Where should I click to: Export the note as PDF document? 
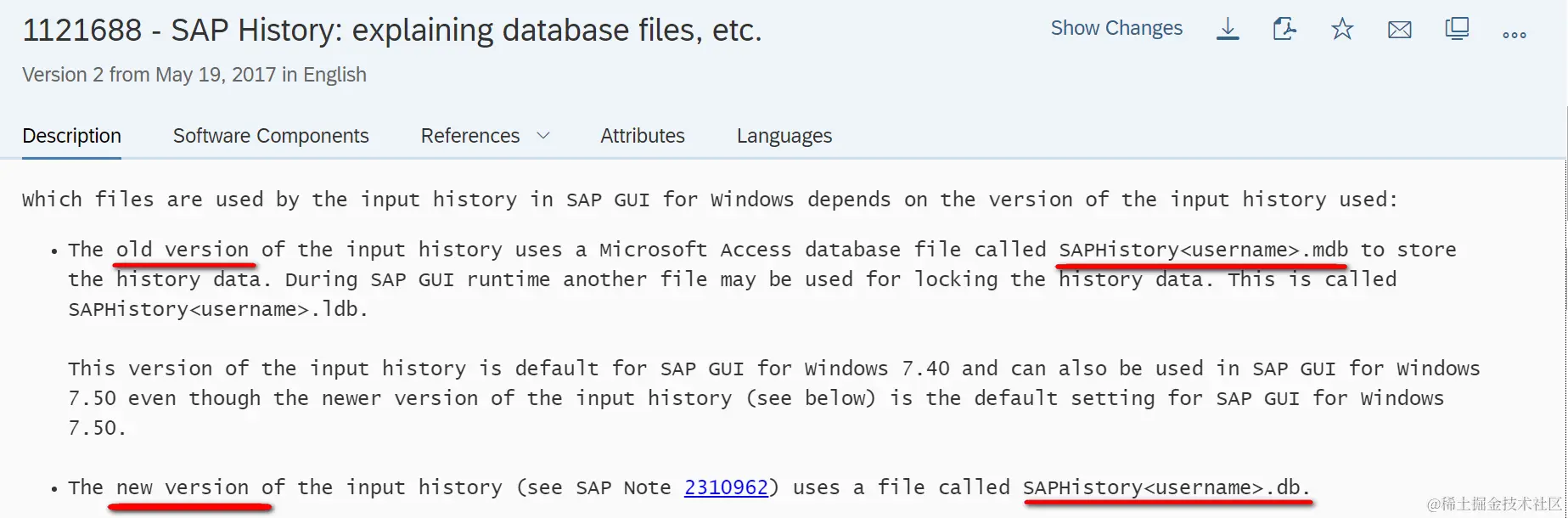click(x=1284, y=30)
